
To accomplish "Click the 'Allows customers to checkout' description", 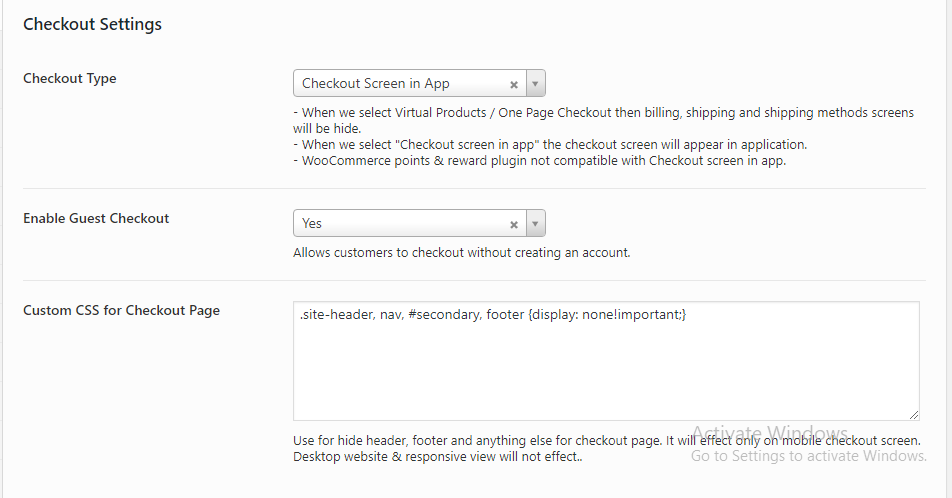I will point(462,253).
